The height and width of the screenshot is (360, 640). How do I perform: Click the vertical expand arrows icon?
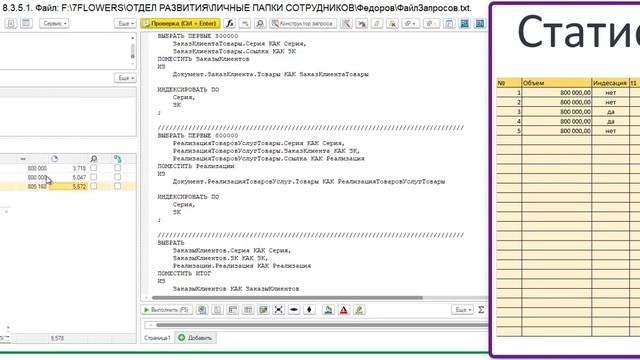click(309, 310)
